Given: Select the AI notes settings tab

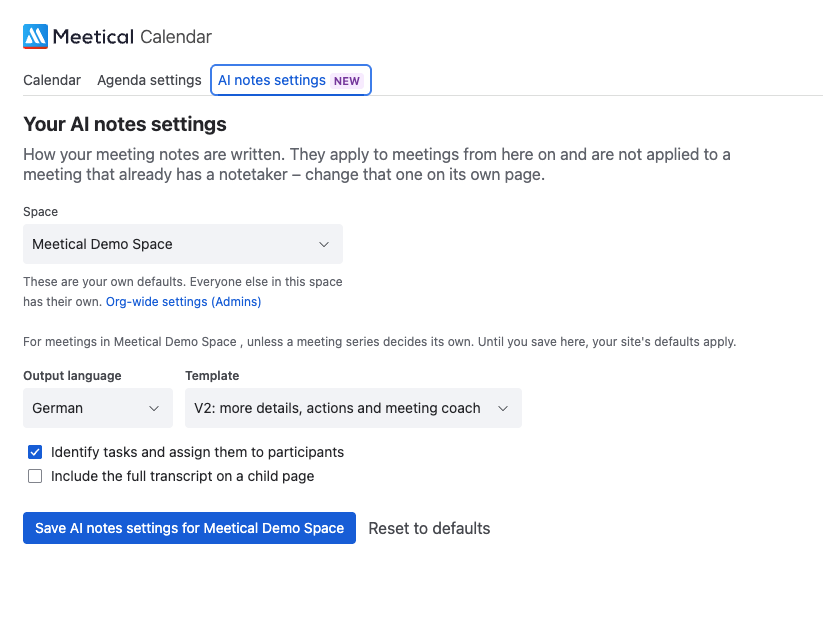Looking at the screenshot, I should [291, 80].
